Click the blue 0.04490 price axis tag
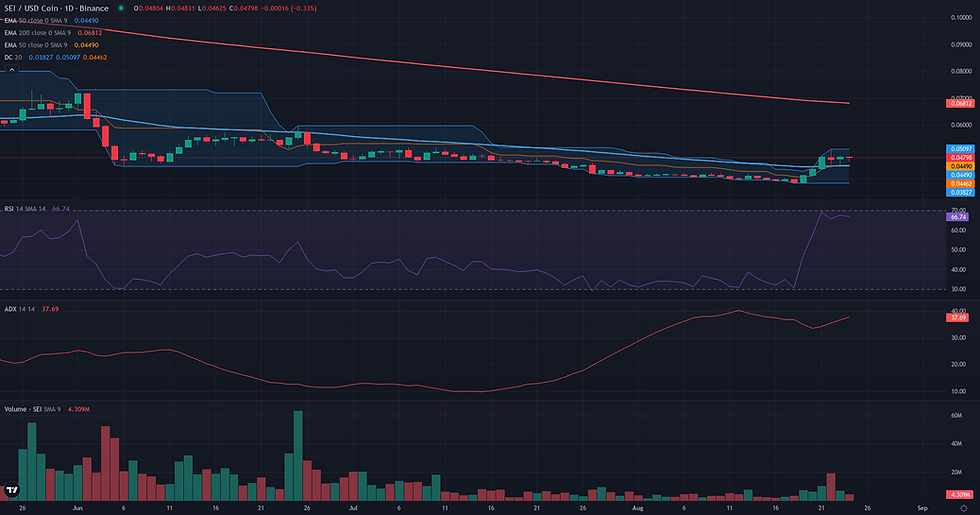 [960, 175]
